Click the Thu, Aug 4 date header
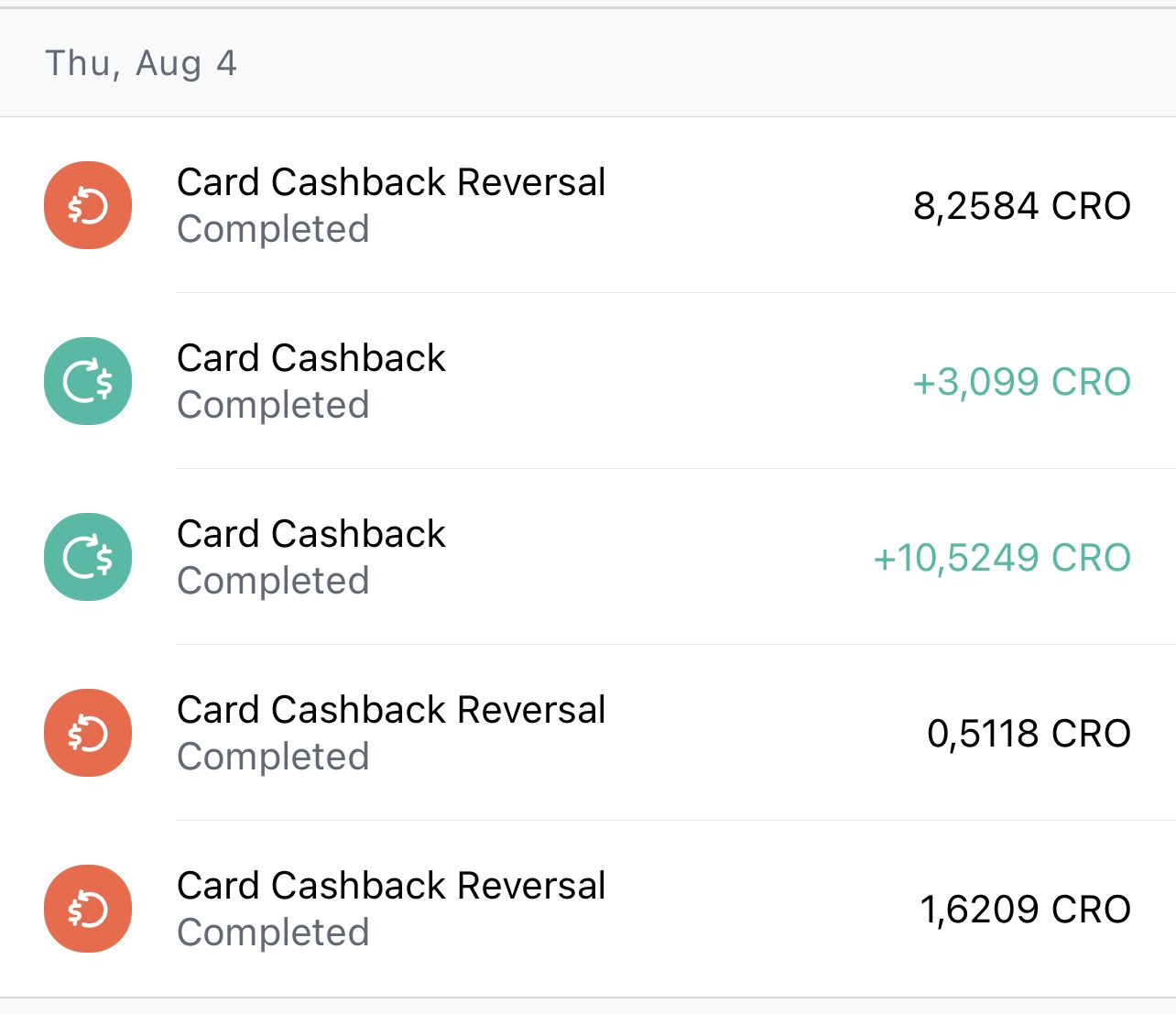Screen dimensions: 1176x1014 click(142, 62)
